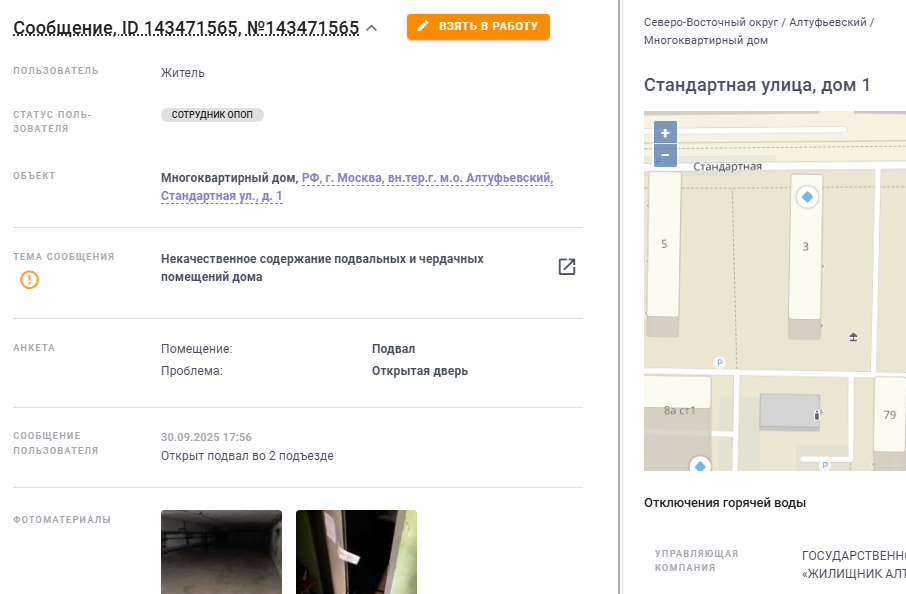The height and width of the screenshot is (594, 906).
Task: Click the blue marker at the map's bottom edge
Action: pyautogui.click(x=700, y=465)
